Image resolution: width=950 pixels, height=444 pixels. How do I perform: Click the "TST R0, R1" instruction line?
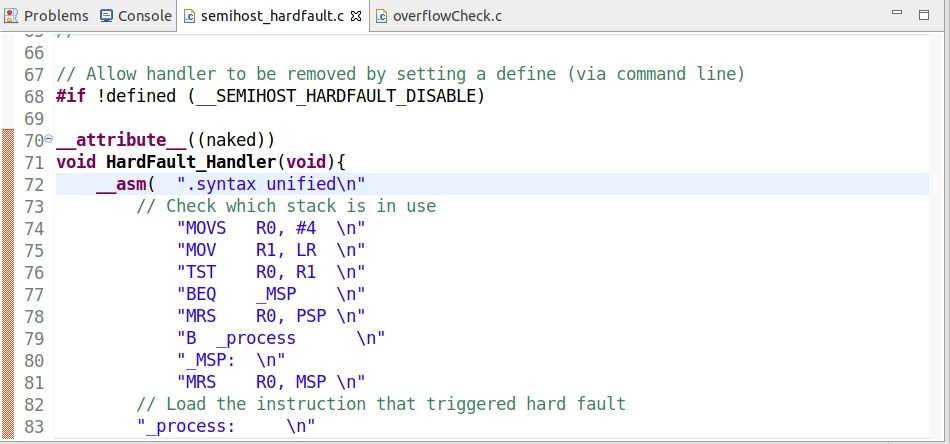pos(271,272)
